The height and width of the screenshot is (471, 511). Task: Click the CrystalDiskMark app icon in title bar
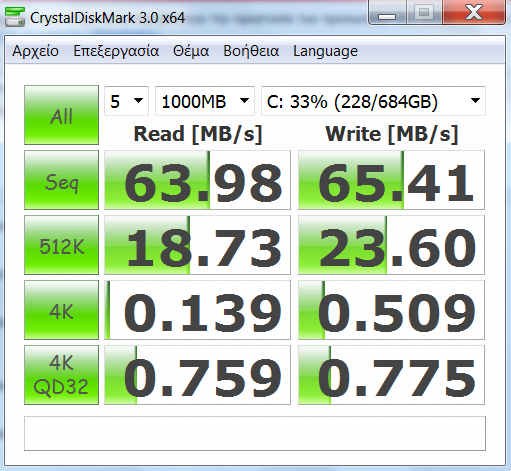tap(15, 17)
